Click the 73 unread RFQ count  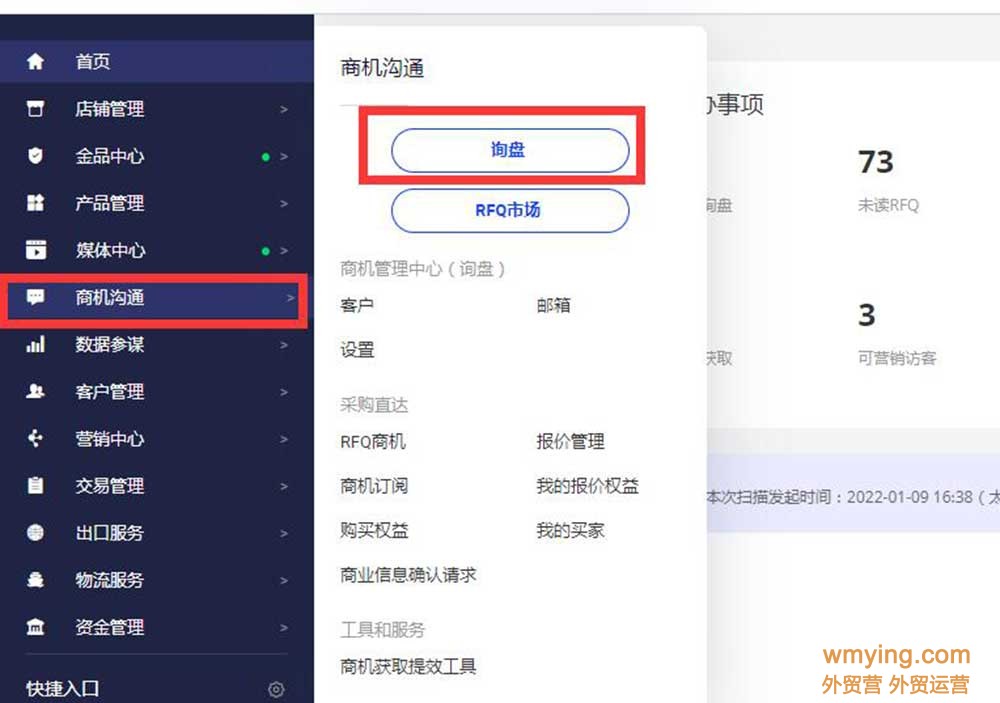point(876,162)
